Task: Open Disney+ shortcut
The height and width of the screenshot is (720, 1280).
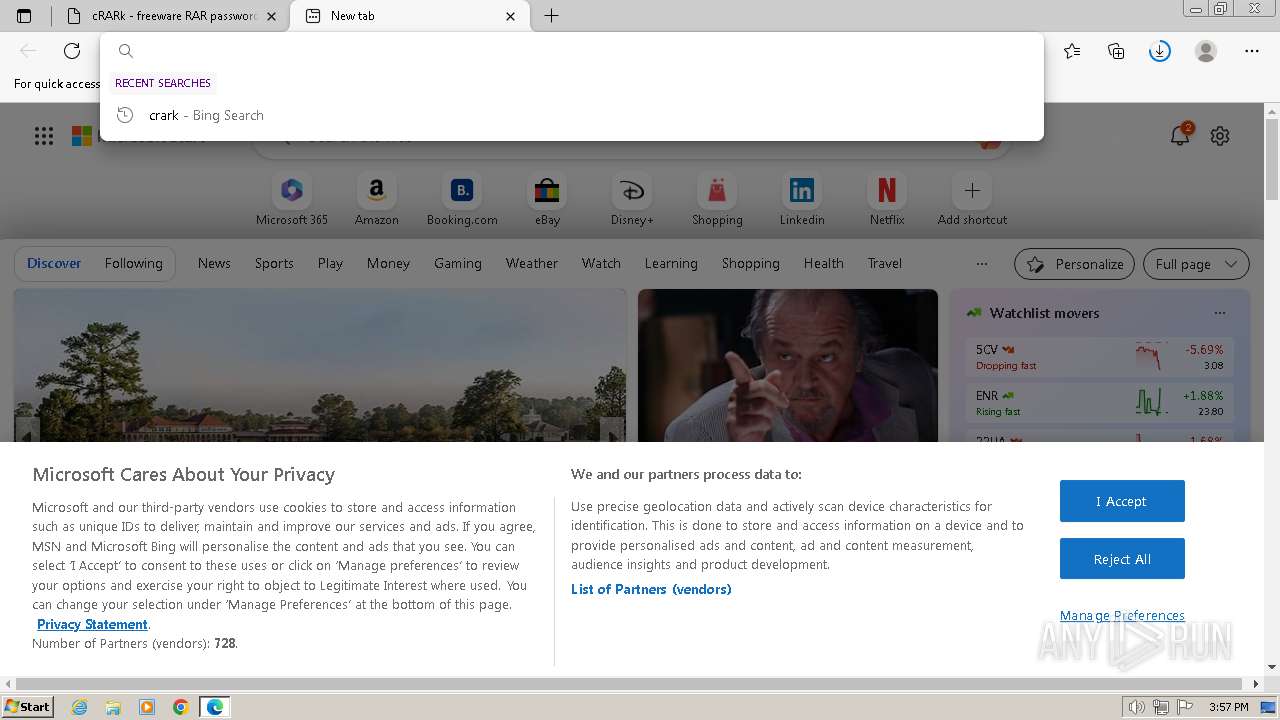Action: [x=632, y=200]
